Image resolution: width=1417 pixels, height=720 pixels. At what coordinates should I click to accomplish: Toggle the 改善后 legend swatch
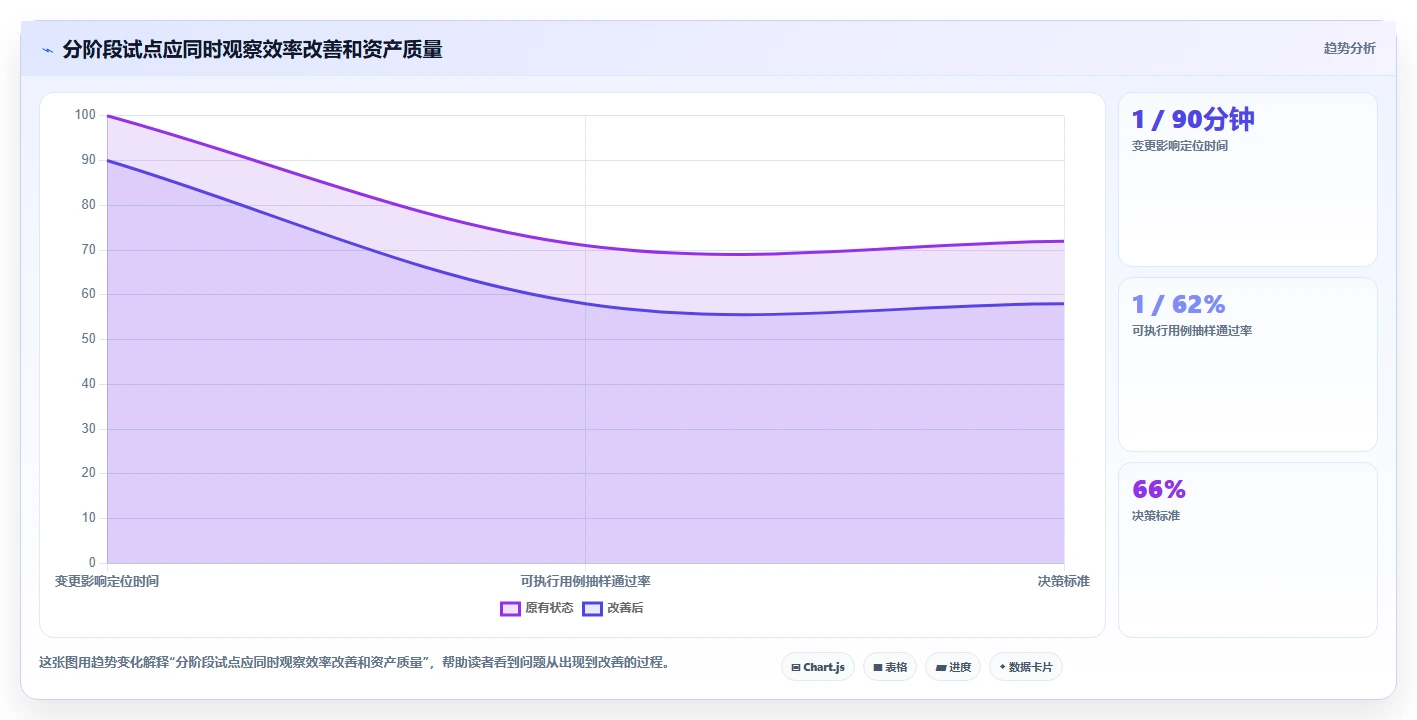[x=592, y=608]
